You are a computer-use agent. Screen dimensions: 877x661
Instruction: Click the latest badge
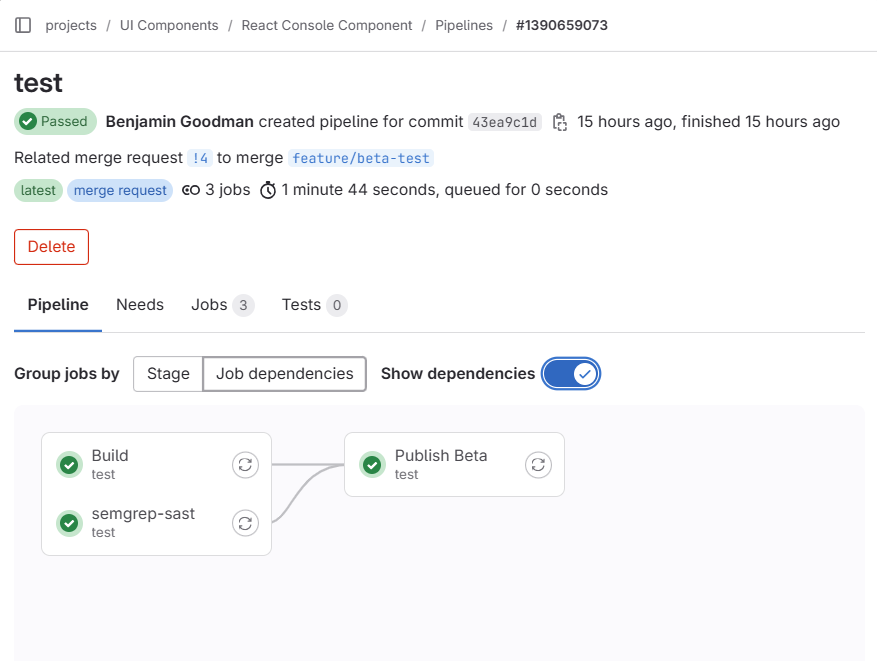pos(38,189)
